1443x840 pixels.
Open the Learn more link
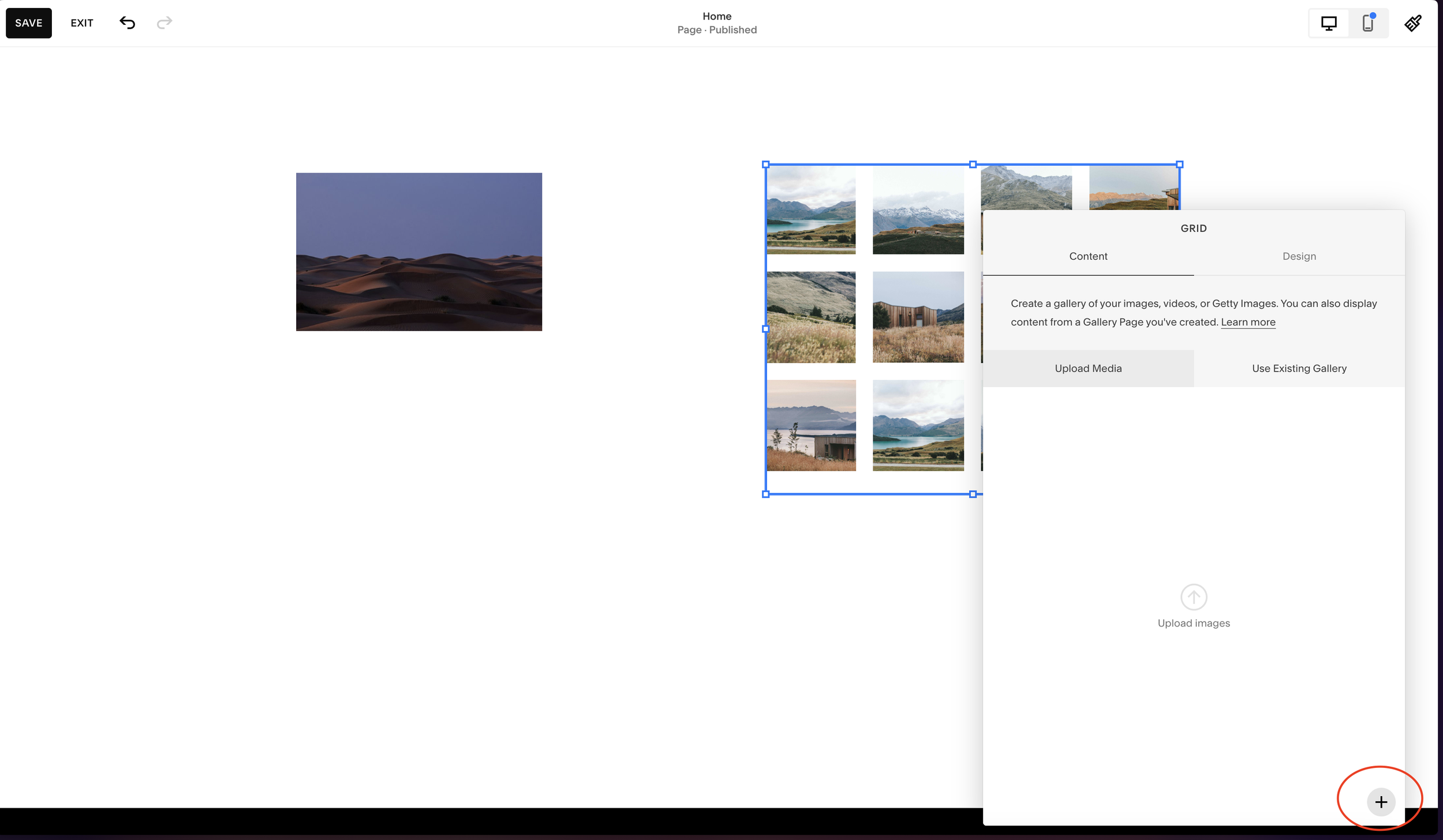point(1248,322)
